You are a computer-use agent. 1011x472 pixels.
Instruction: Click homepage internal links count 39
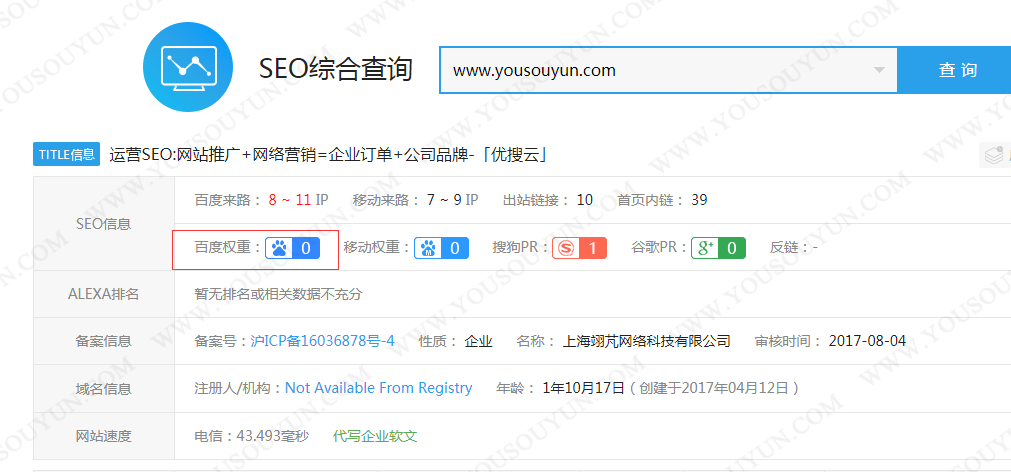pyautogui.click(x=699, y=200)
